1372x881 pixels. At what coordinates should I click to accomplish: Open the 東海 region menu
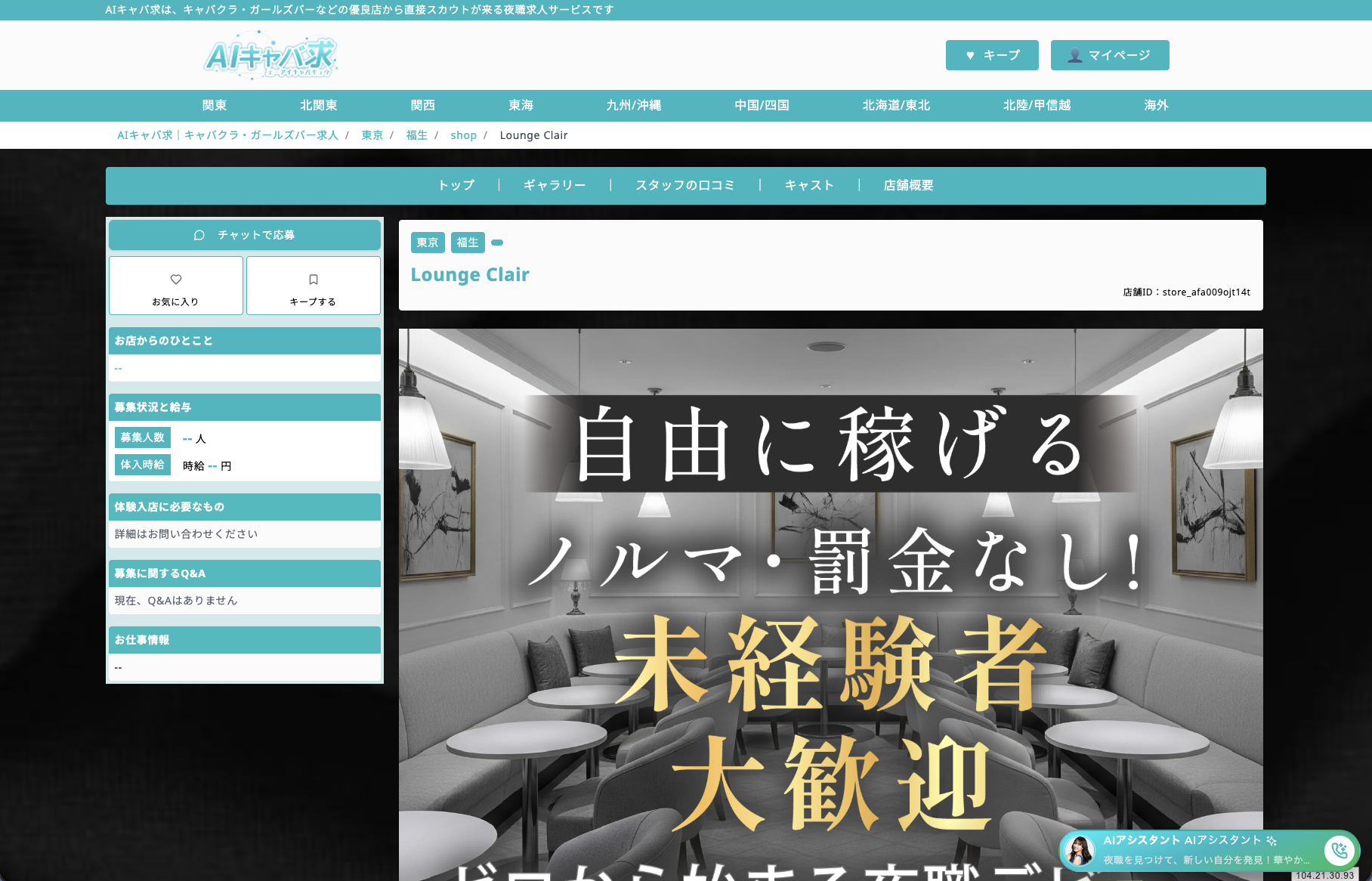pos(521,106)
